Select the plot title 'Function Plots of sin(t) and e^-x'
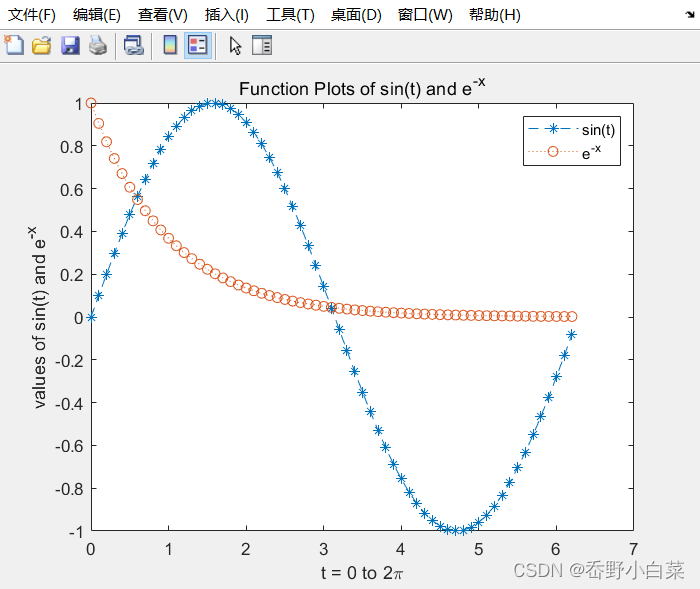This screenshot has width=700, height=589. pyautogui.click(x=362, y=88)
